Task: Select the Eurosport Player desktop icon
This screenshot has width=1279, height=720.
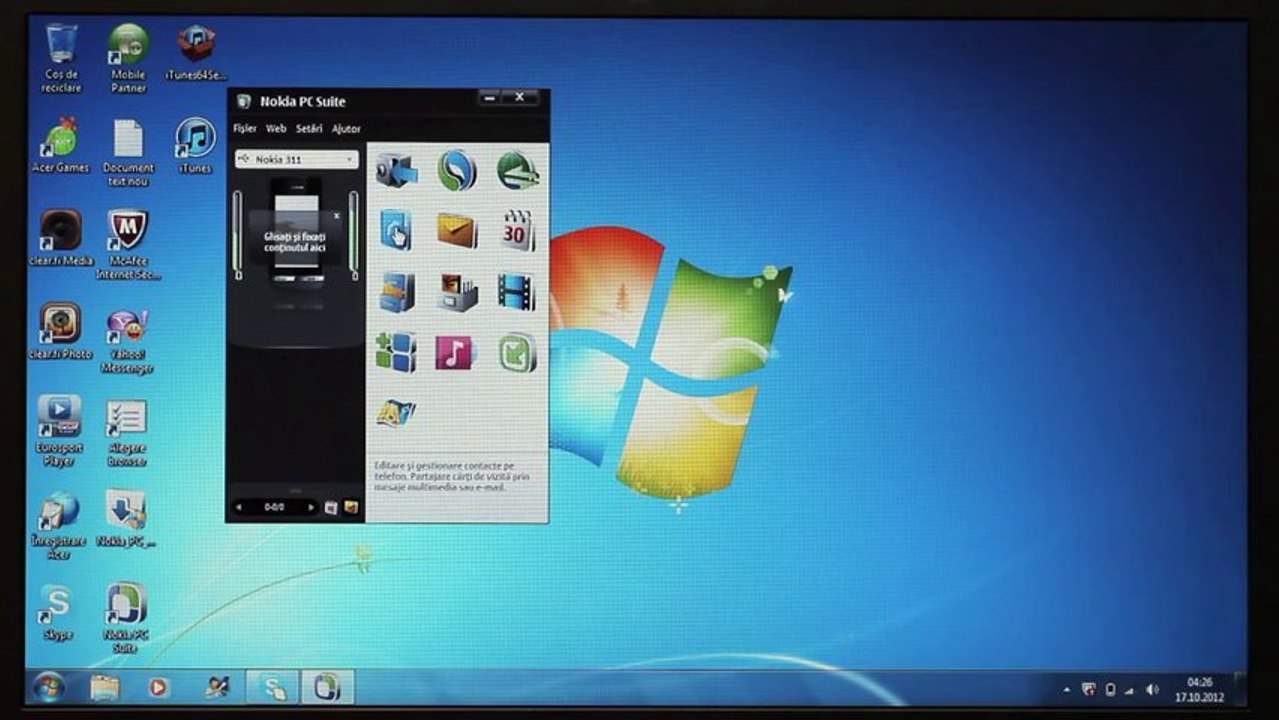Action: pyautogui.click(x=60, y=430)
